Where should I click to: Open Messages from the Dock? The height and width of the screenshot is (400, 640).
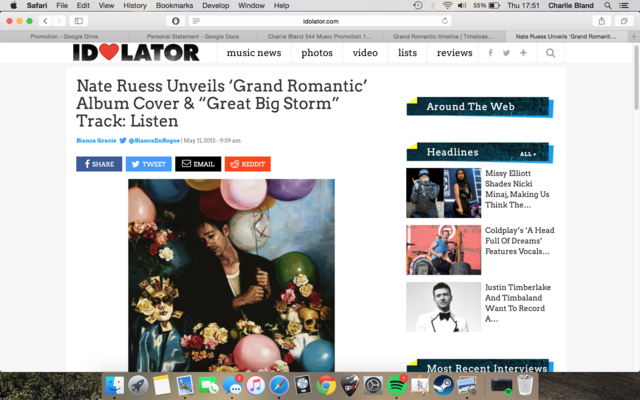point(233,385)
